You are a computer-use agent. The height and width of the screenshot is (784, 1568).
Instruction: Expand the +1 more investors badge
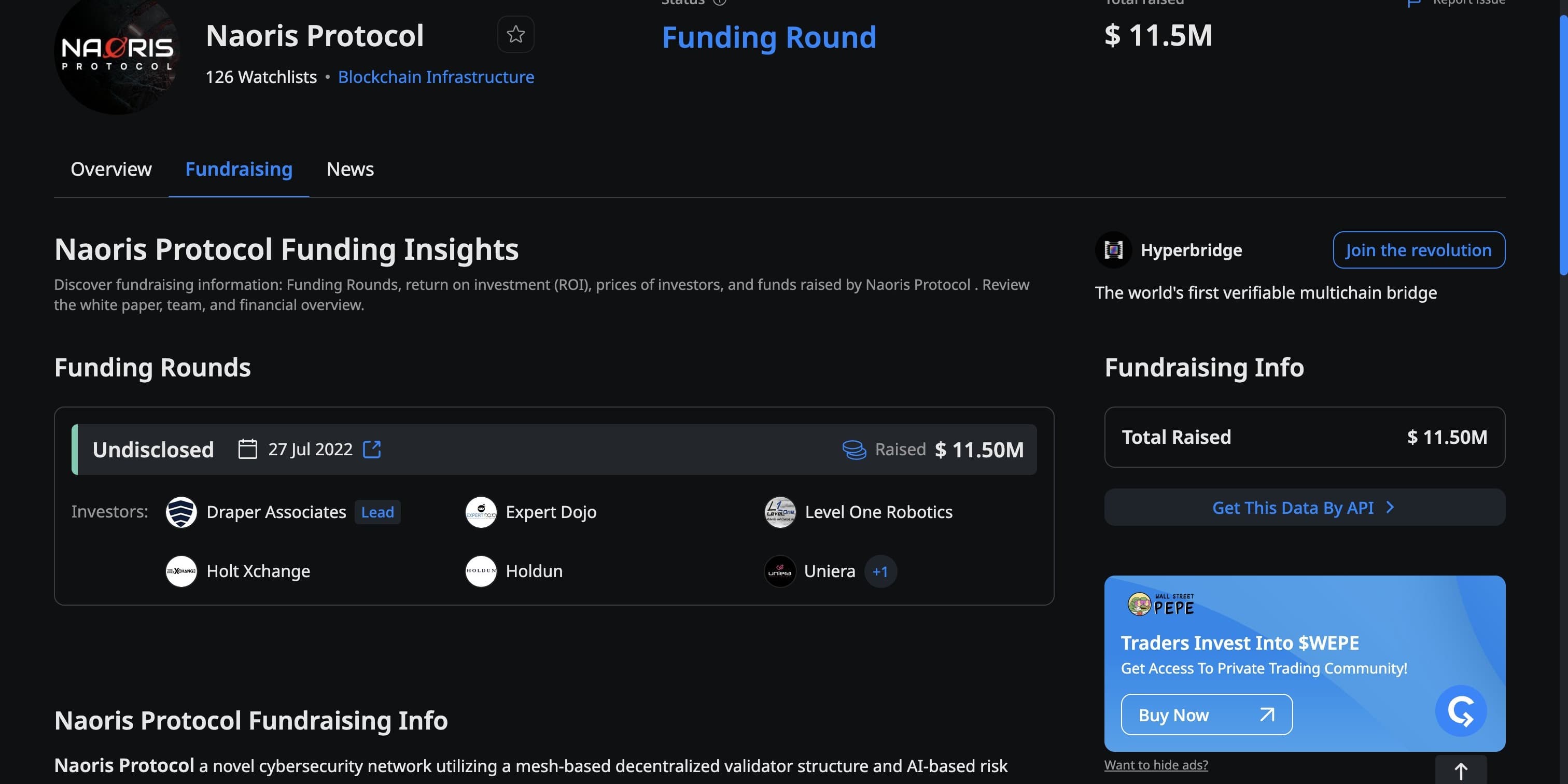click(880, 571)
